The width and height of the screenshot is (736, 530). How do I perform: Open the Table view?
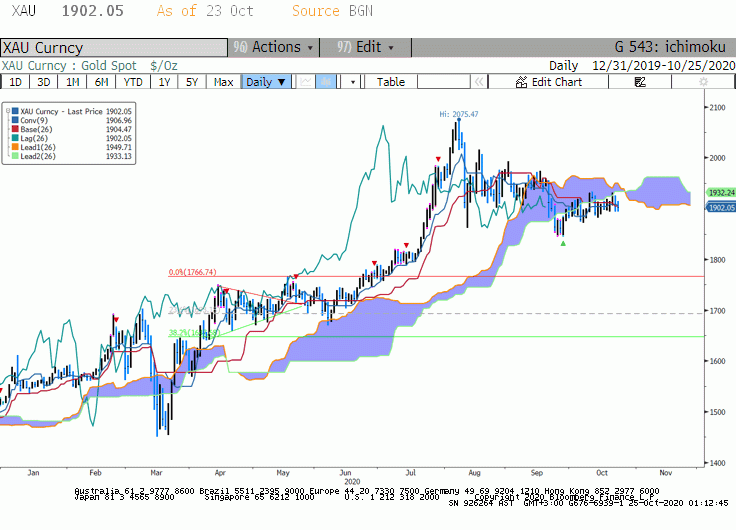click(x=391, y=82)
